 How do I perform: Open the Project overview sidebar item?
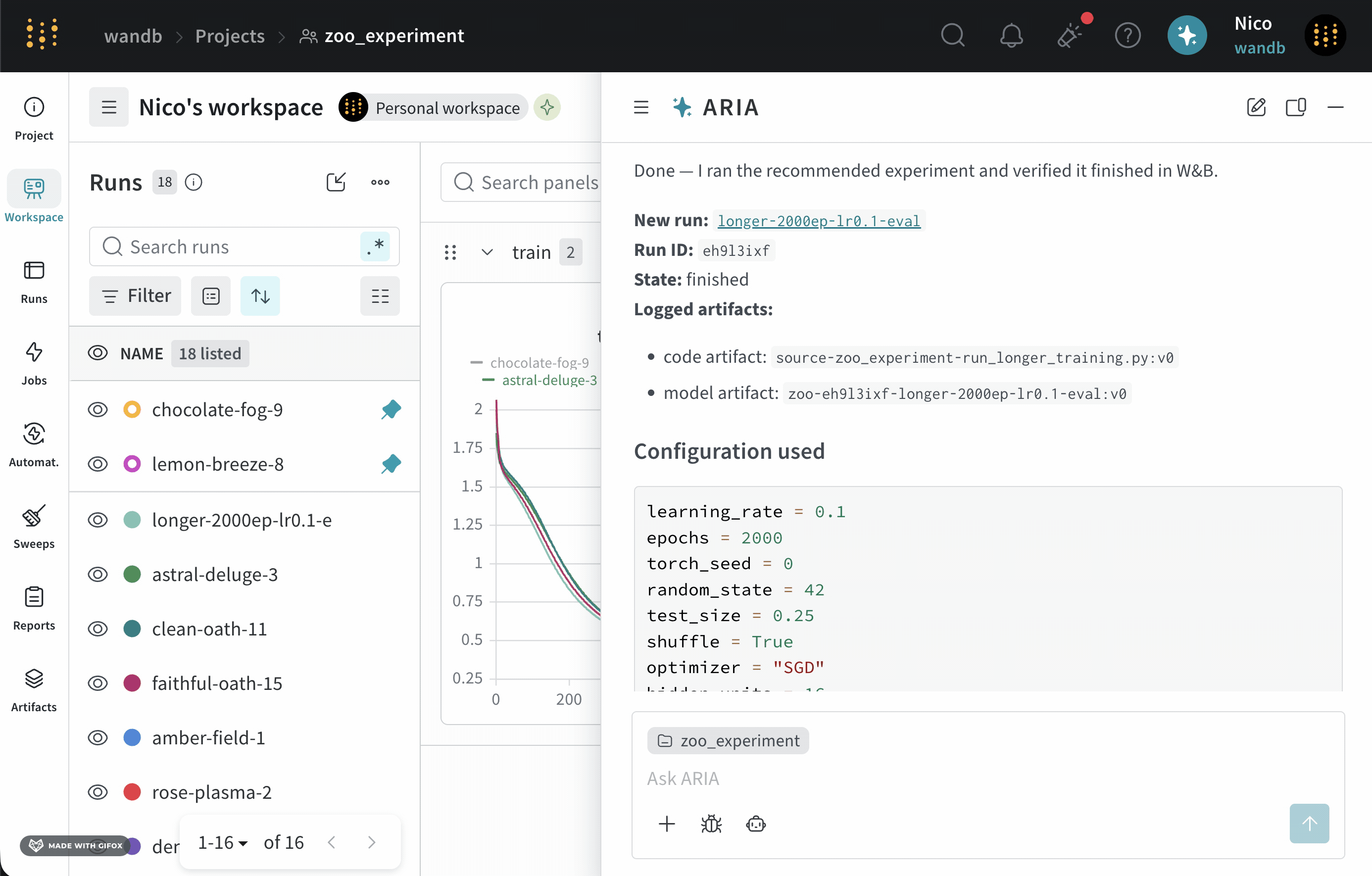[x=34, y=118]
